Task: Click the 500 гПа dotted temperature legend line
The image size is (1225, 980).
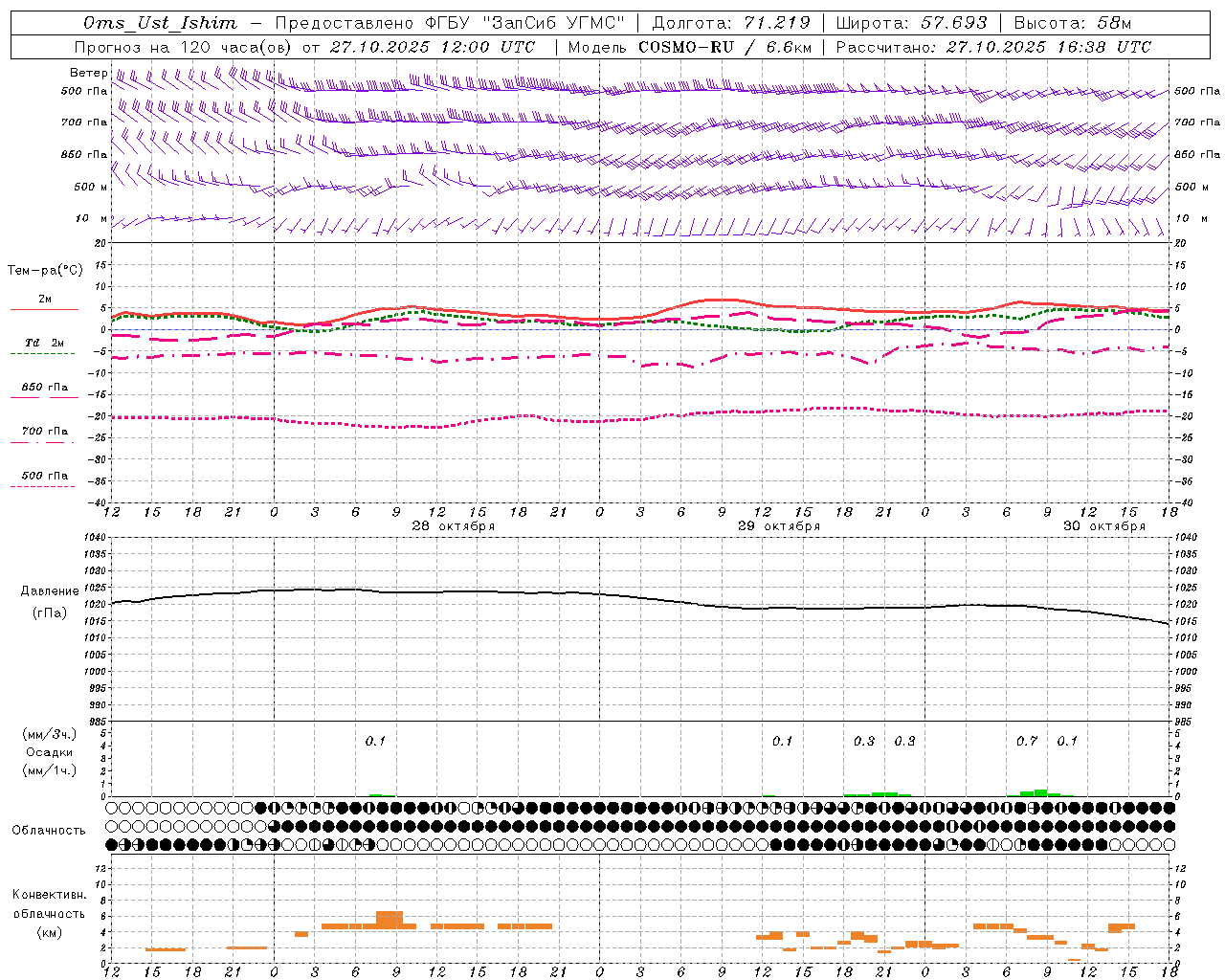Action: [x=43, y=486]
